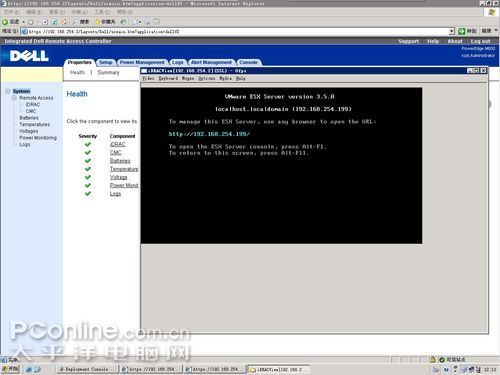Open the Alert Management tab
This screenshot has height=375, width=500.
(x=211, y=62)
